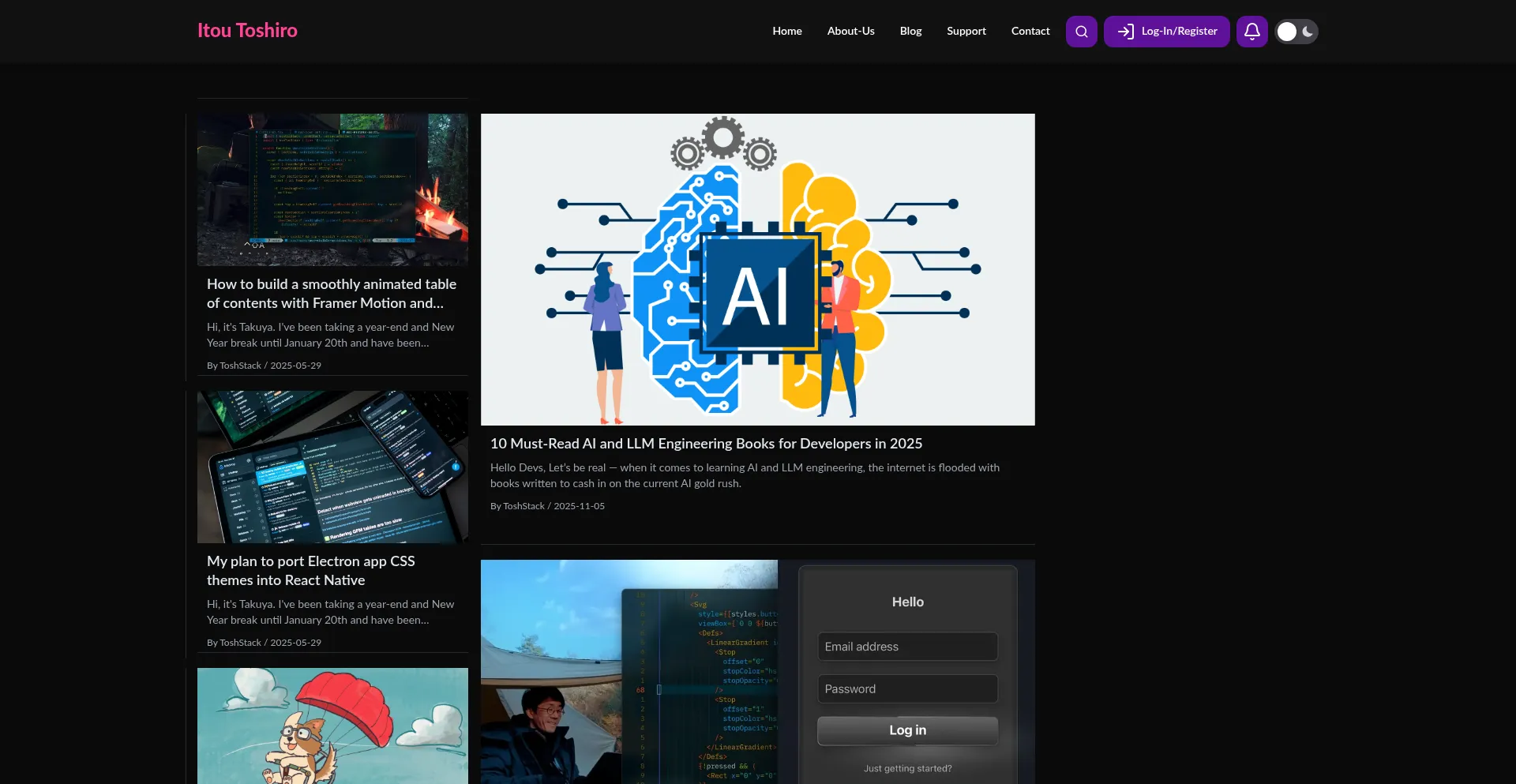Open notifications bell icon
Viewport: 1516px width, 784px height.
coord(1251,32)
